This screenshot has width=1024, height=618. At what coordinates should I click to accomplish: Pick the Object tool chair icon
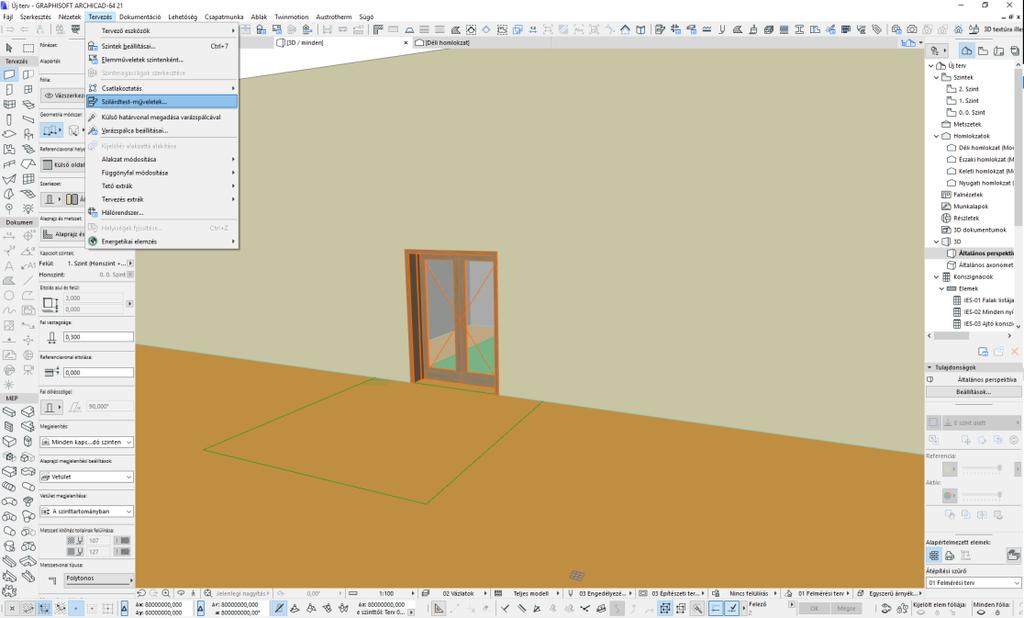pyautogui.click(x=28, y=134)
